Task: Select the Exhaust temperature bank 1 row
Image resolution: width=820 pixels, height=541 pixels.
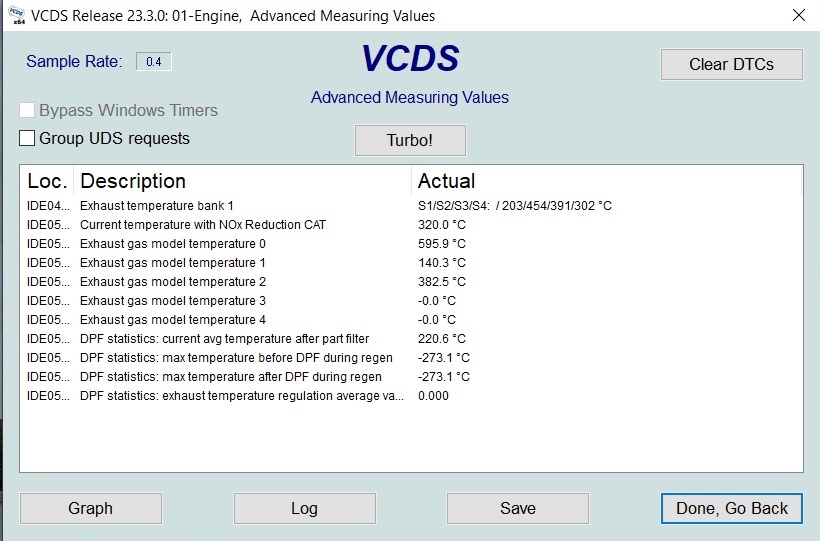Action: (411, 206)
